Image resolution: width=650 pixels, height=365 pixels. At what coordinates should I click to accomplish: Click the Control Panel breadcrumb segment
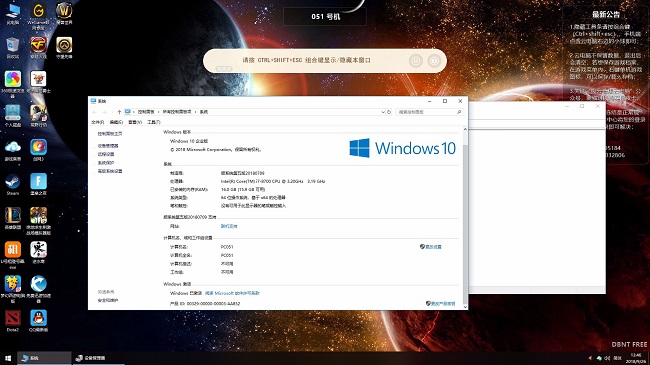tap(146, 112)
